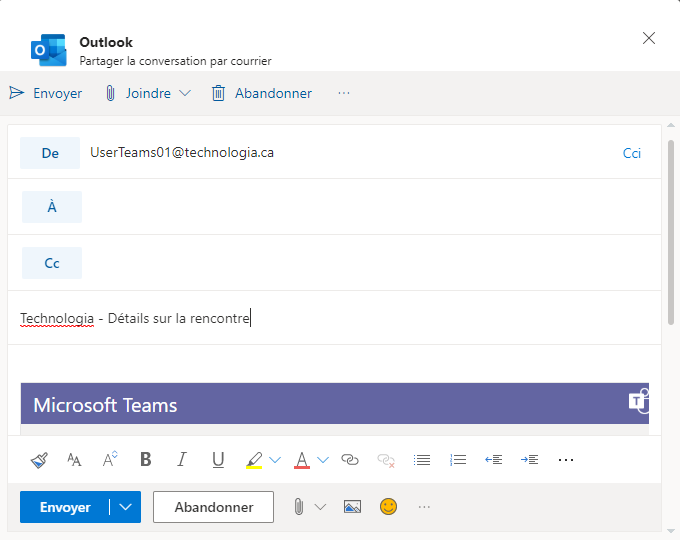The image size is (680, 540).
Task: Click the sender address UserTeams01@technologia.ca
Action: click(x=182, y=153)
